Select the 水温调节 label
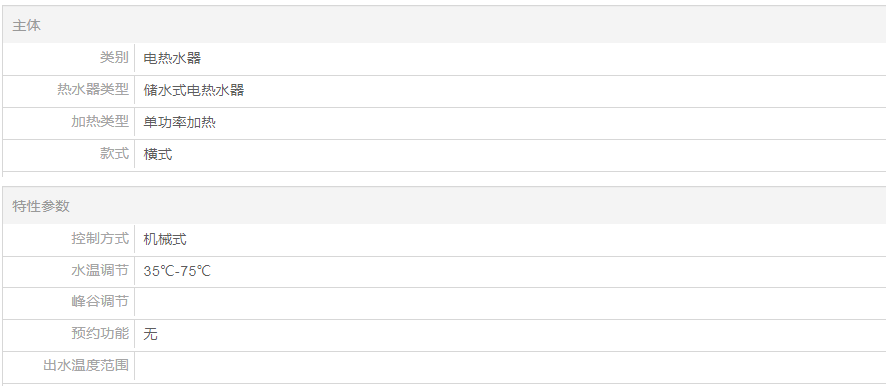The image size is (890, 386). (100, 270)
